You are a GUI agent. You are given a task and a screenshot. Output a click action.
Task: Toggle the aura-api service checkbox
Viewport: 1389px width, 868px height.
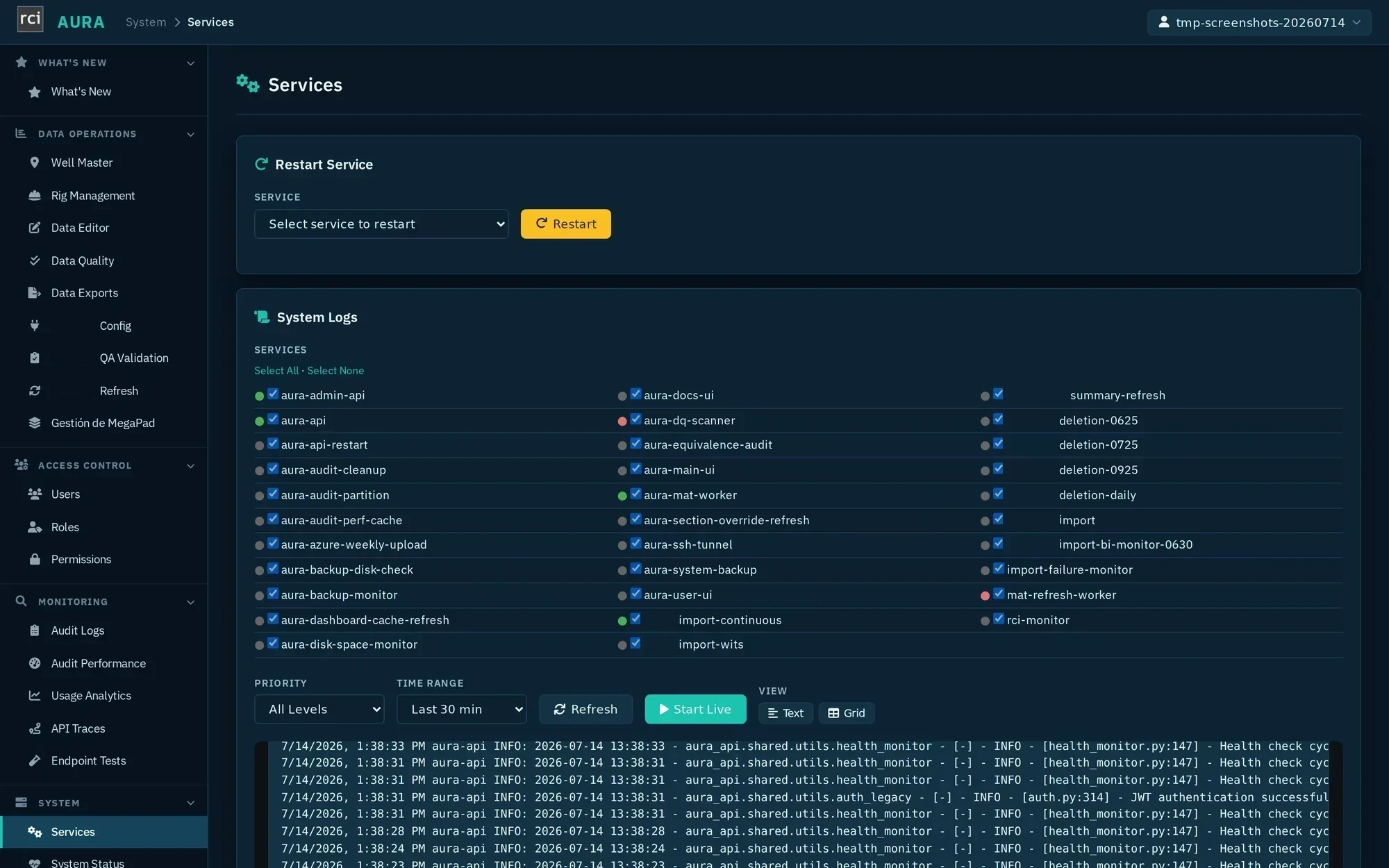pos(273,419)
